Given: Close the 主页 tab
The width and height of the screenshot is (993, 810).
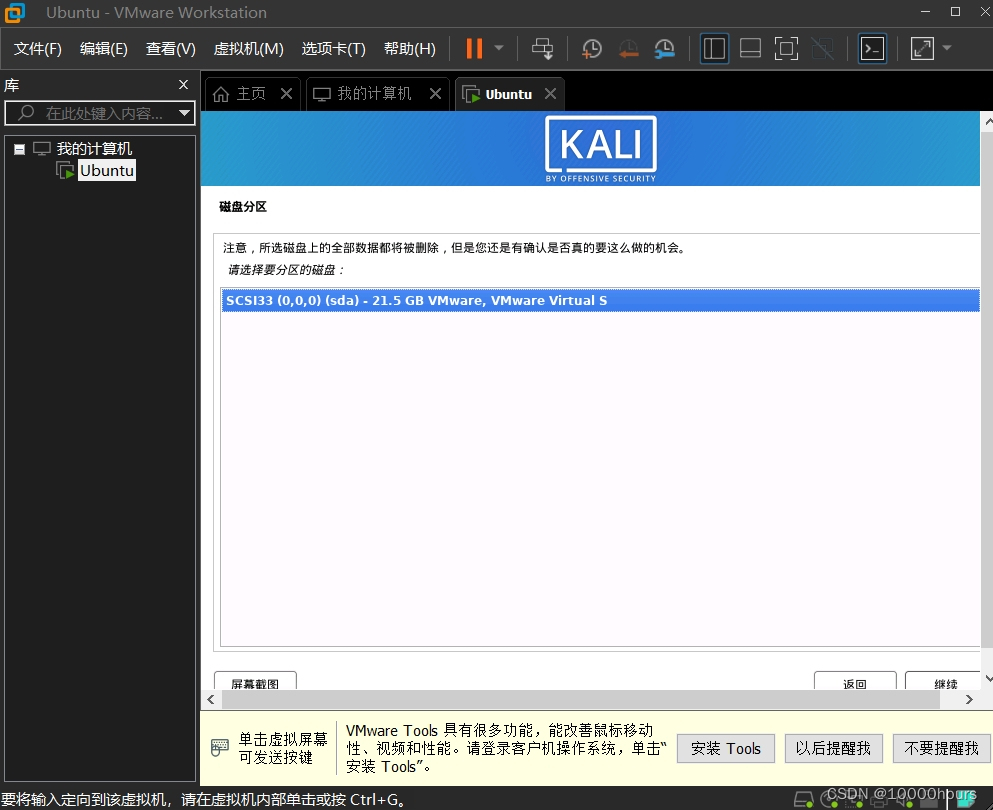Looking at the screenshot, I should (x=286, y=94).
